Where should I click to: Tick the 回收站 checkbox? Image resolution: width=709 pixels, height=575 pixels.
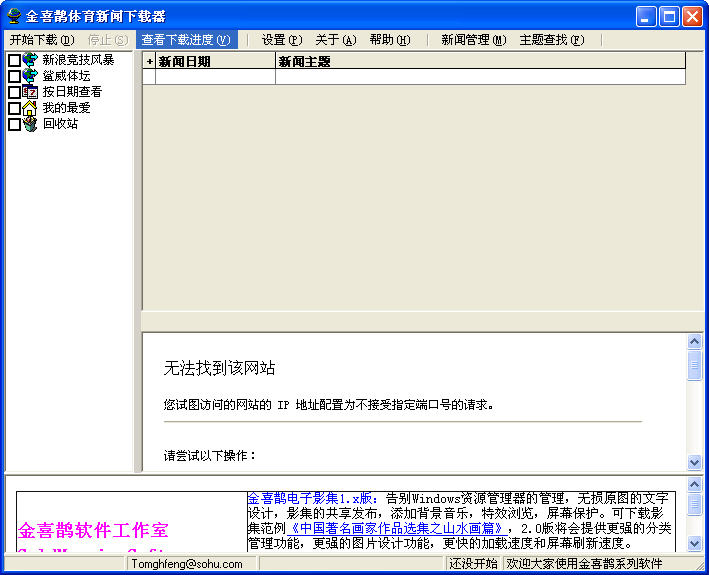point(14,124)
